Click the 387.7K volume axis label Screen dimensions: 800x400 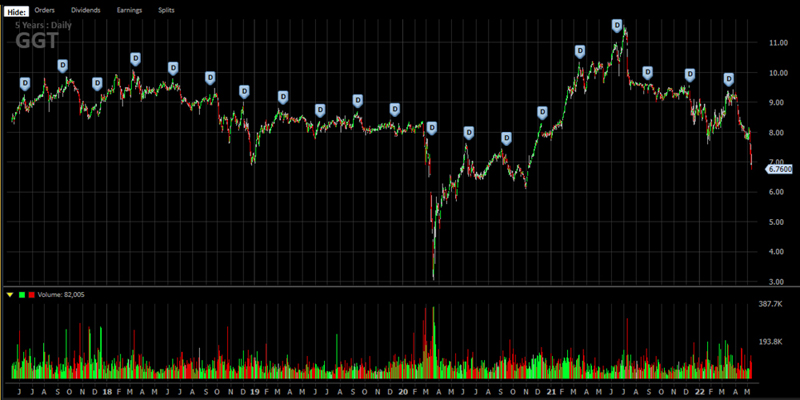[x=770, y=304]
